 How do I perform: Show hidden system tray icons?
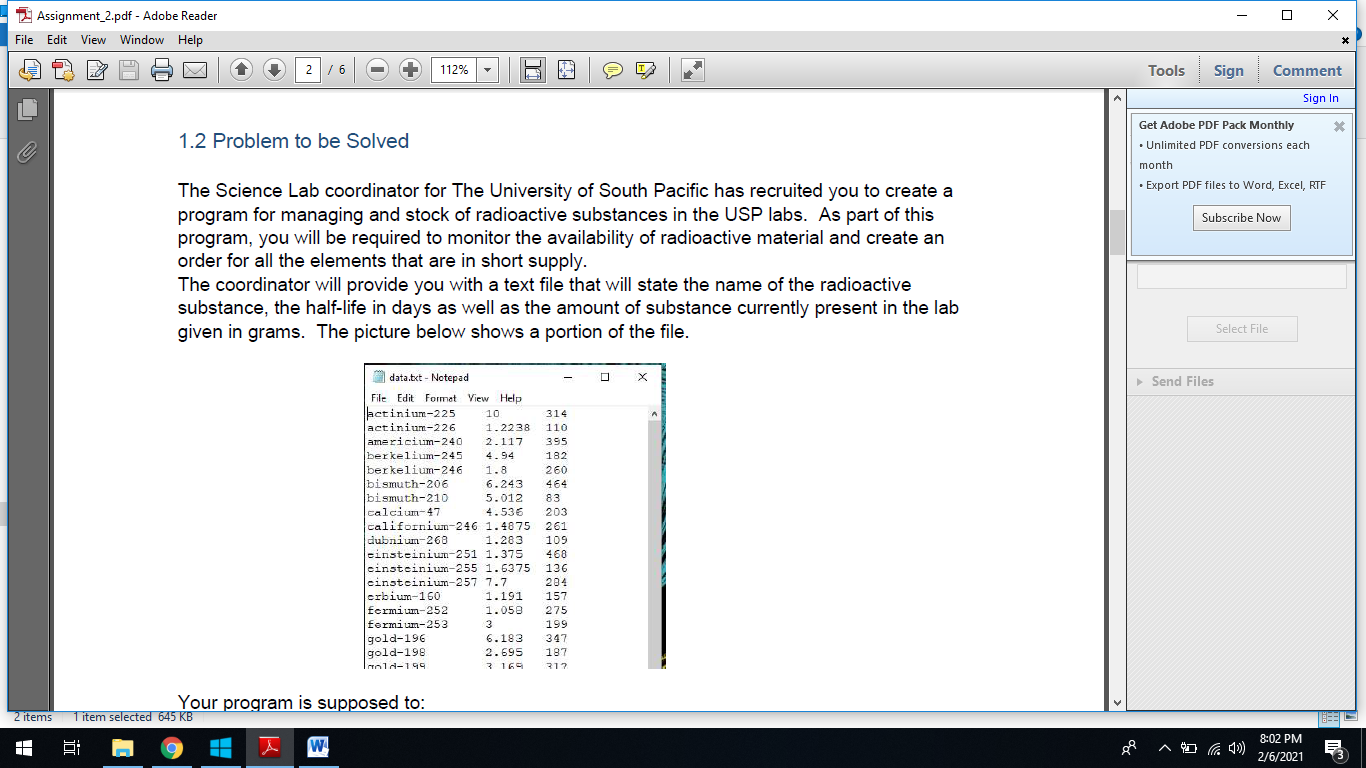[x=1164, y=747]
